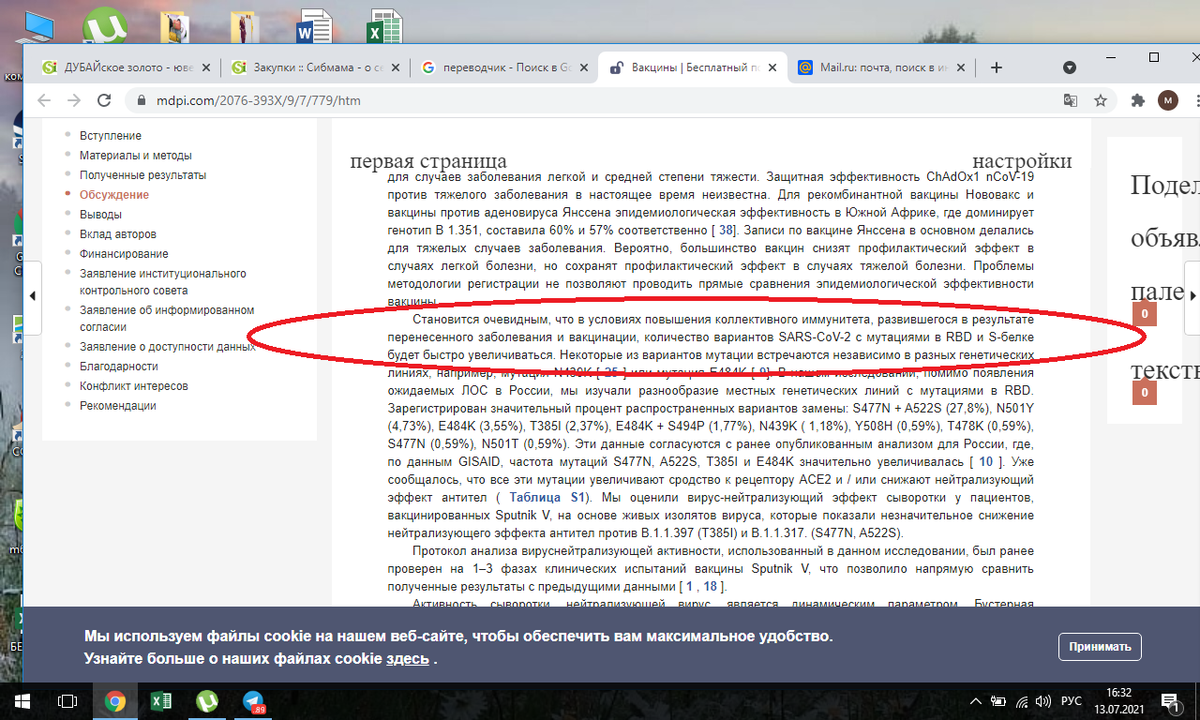The image size is (1200, 720).
Task: Expand the right panel arrow
Action: (1191, 296)
